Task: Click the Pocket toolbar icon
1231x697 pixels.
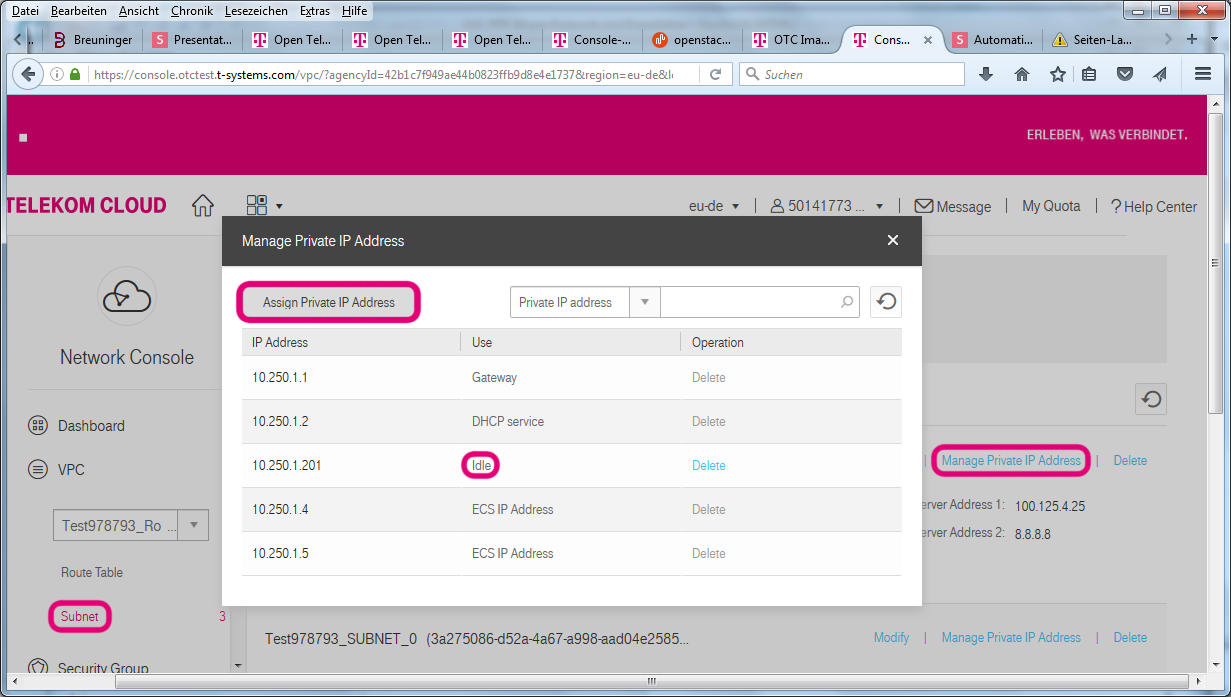Action: [x=1125, y=74]
